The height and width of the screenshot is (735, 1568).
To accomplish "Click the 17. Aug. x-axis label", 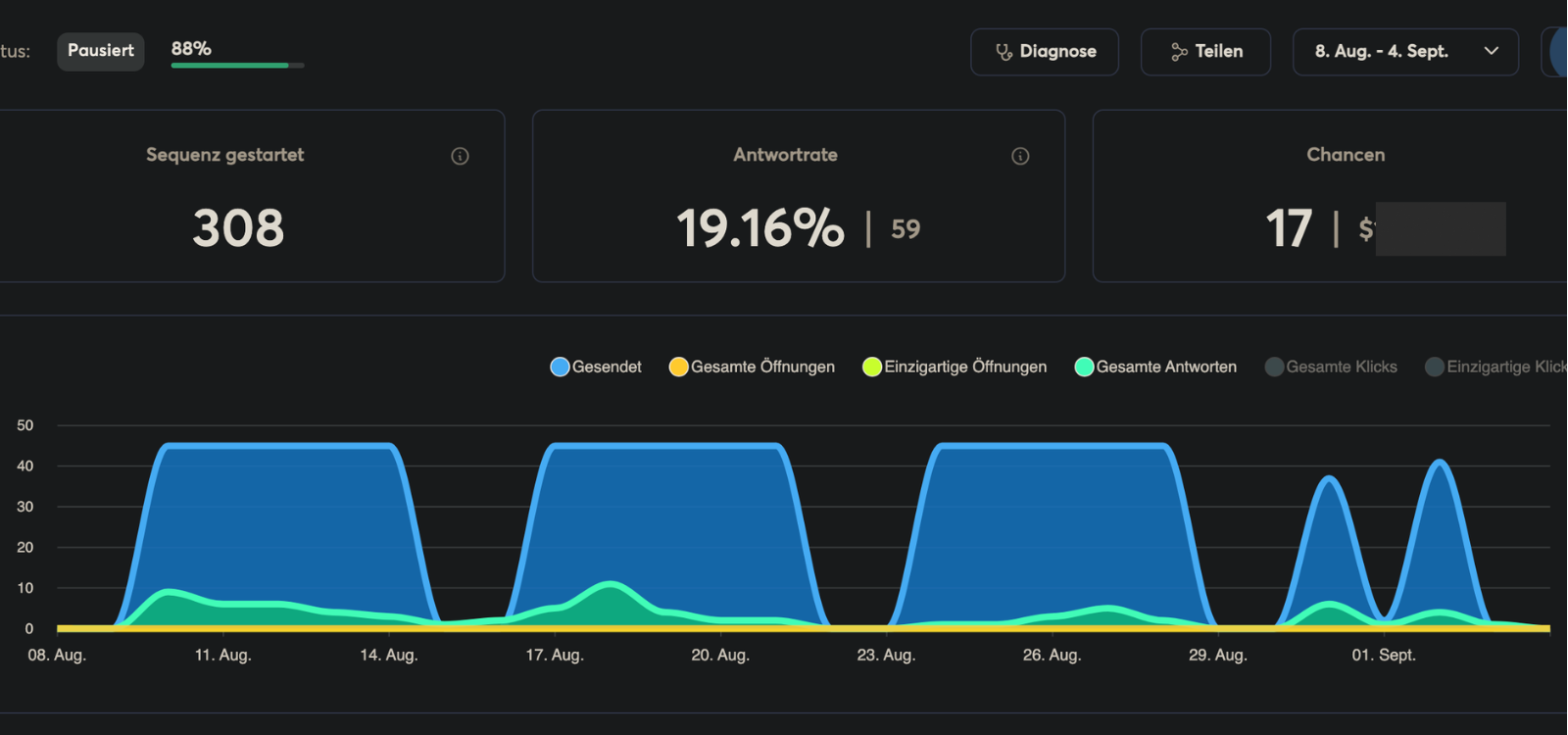I will click(x=555, y=655).
